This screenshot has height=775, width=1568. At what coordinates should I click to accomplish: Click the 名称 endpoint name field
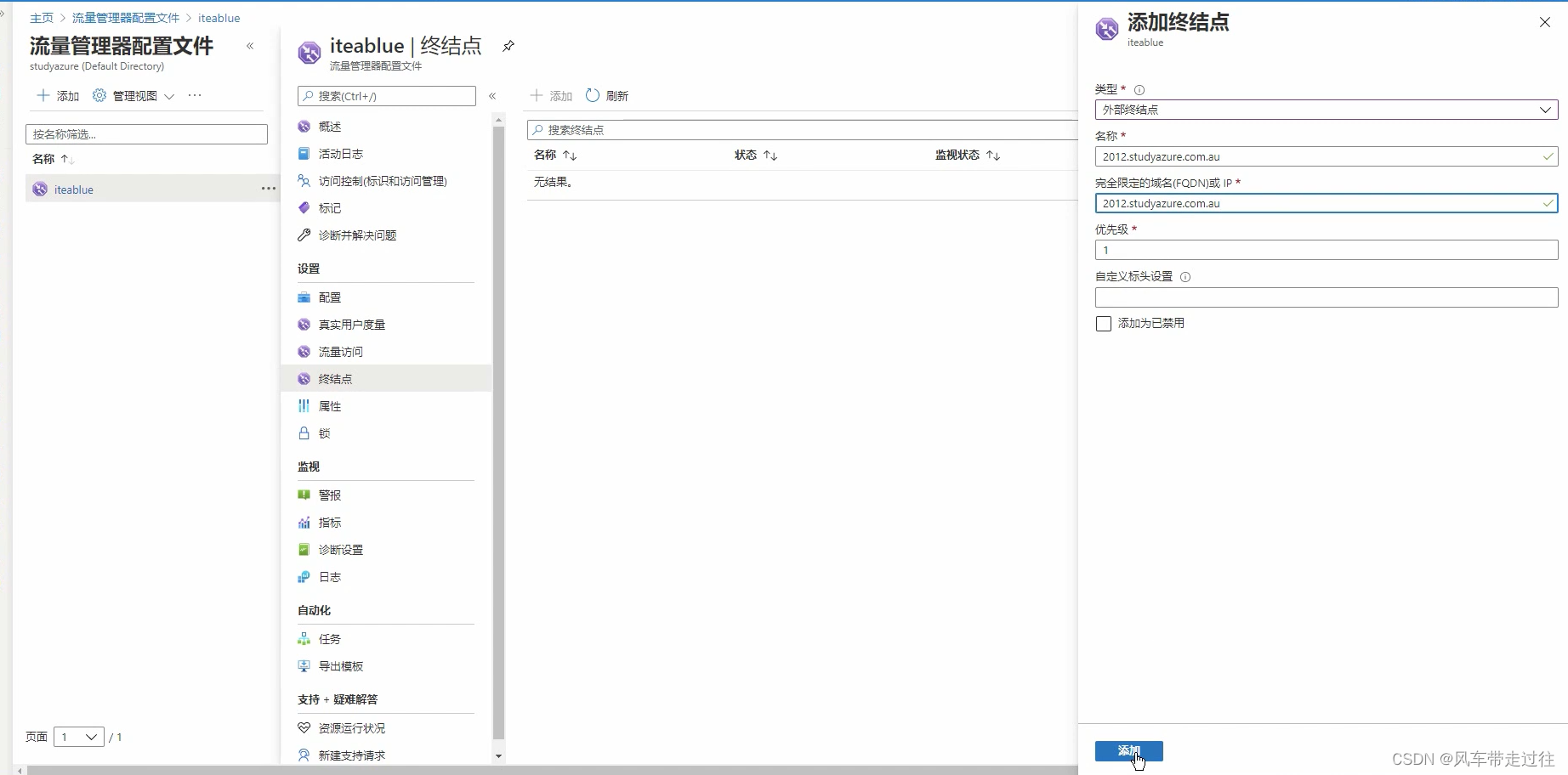click(x=1327, y=156)
